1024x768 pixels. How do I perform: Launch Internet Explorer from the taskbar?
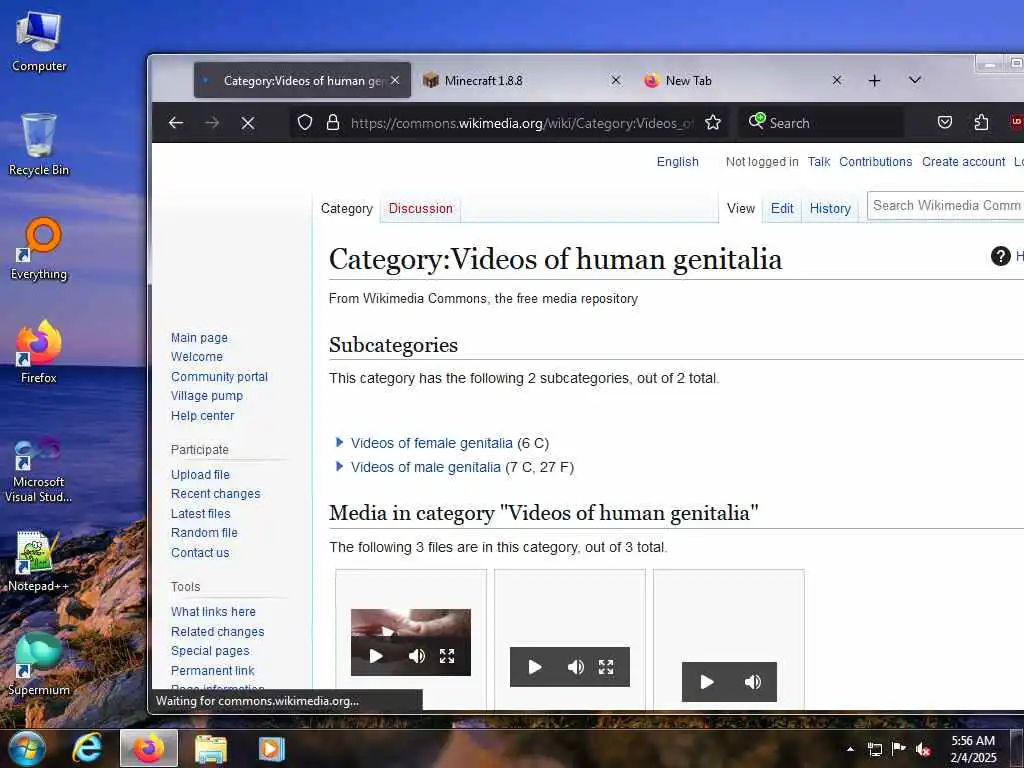88,748
